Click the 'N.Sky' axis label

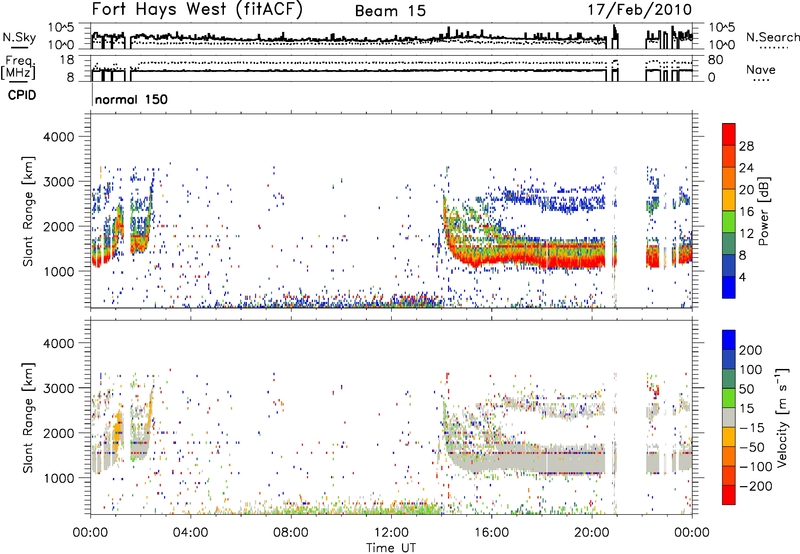(x=19, y=37)
